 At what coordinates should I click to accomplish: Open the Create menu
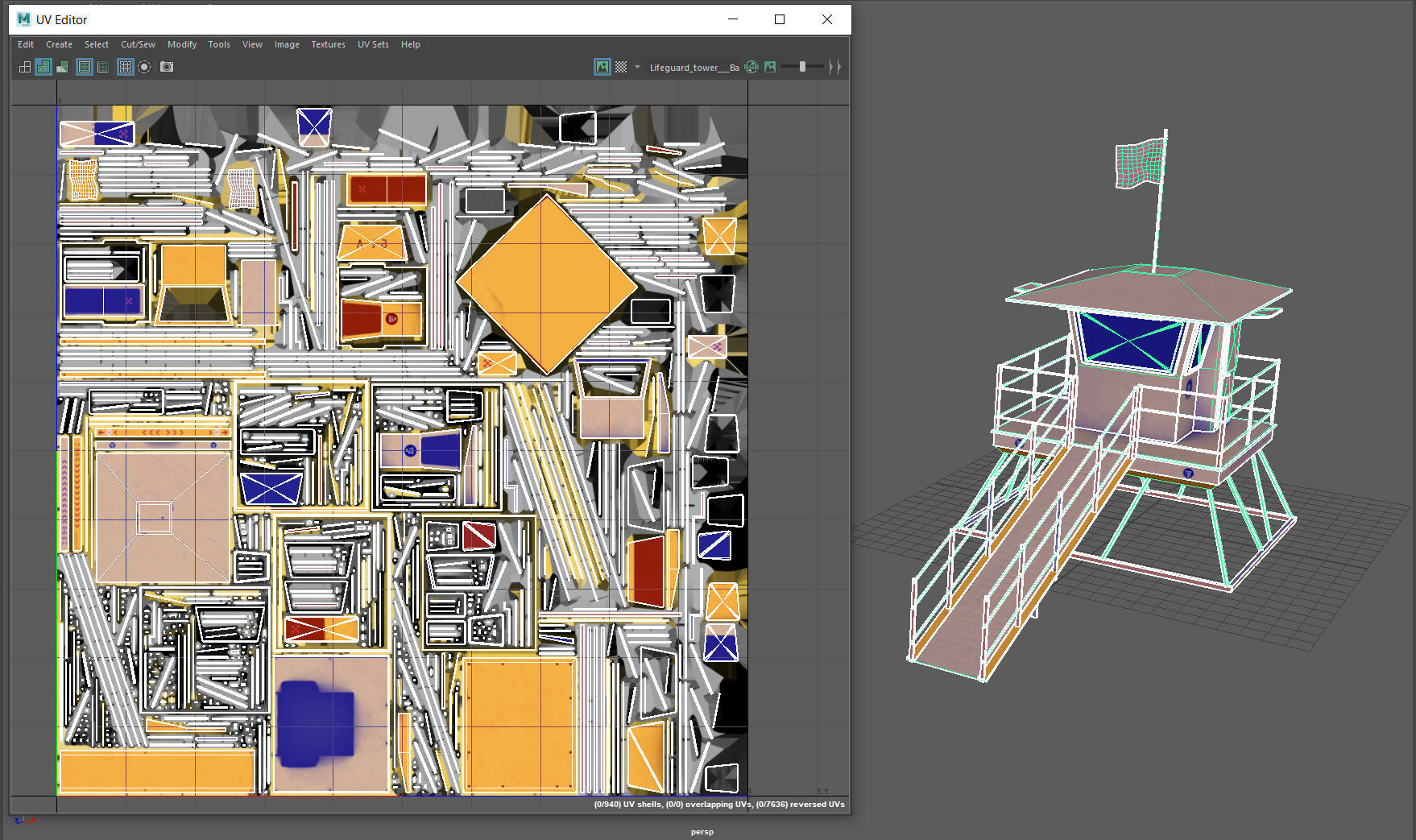click(59, 44)
